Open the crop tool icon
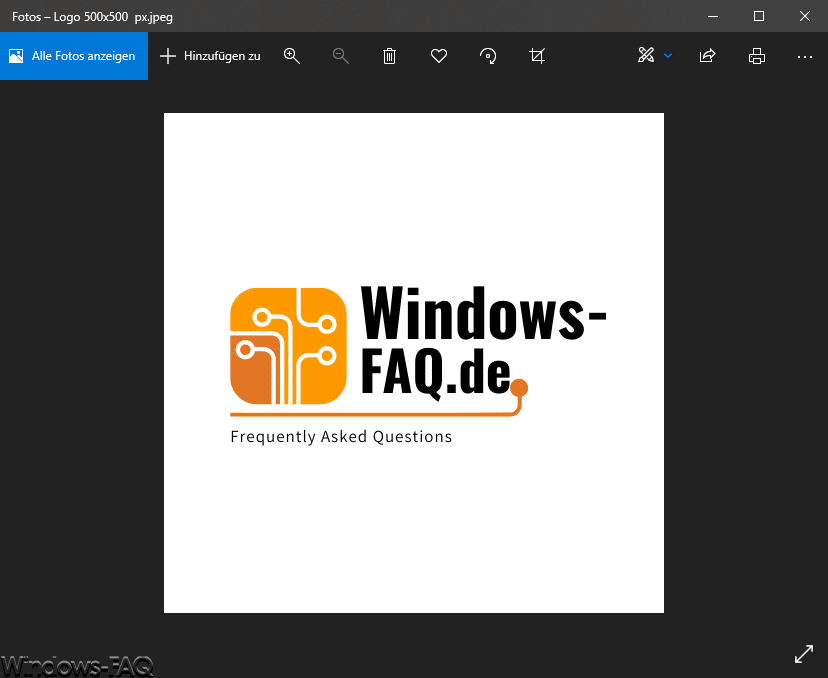 point(537,55)
